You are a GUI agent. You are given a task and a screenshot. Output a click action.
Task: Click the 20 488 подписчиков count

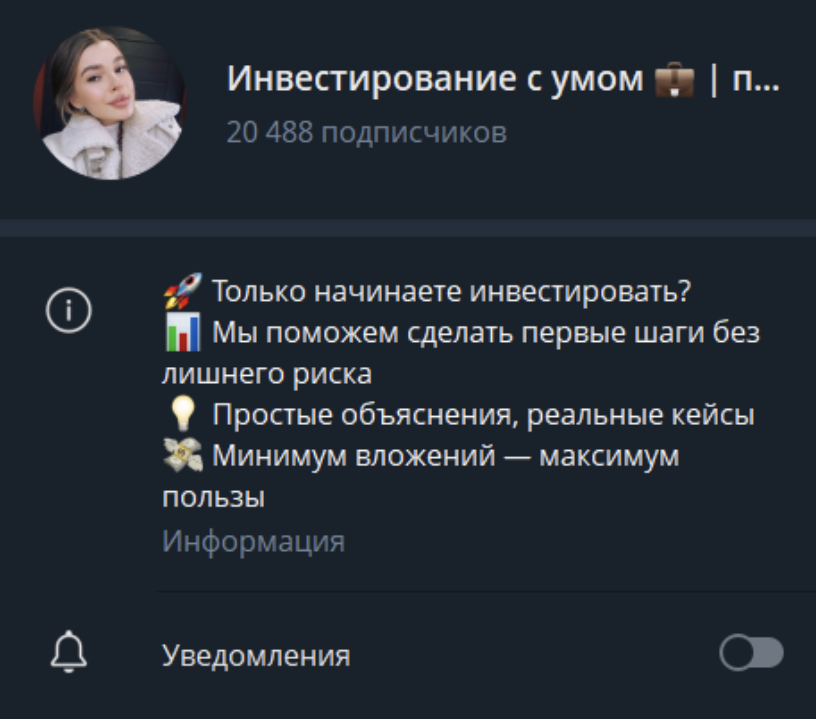coord(366,133)
